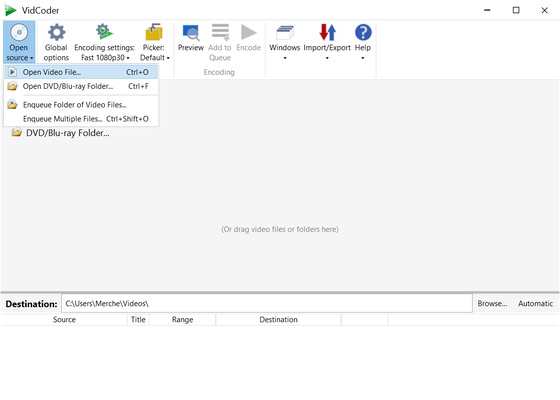Choose Open Video File... menu entry
The width and height of the screenshot is (560, 400).
[81, 72]
